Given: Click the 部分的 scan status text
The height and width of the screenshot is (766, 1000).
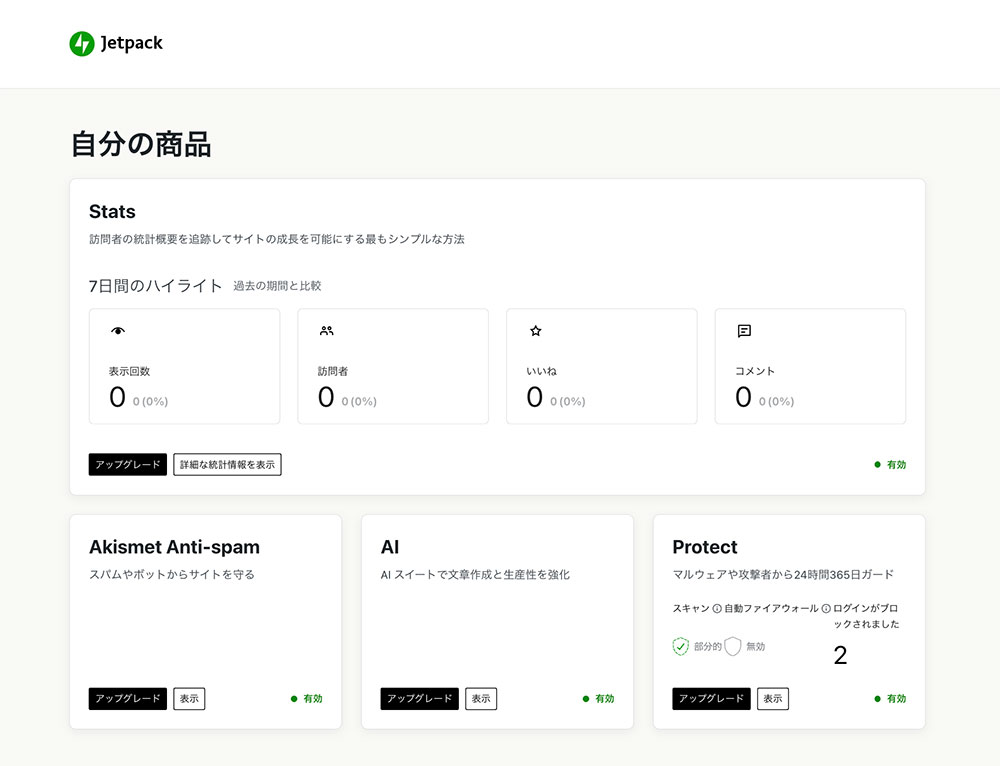Looking at the screenshot, I should point(707,647).
